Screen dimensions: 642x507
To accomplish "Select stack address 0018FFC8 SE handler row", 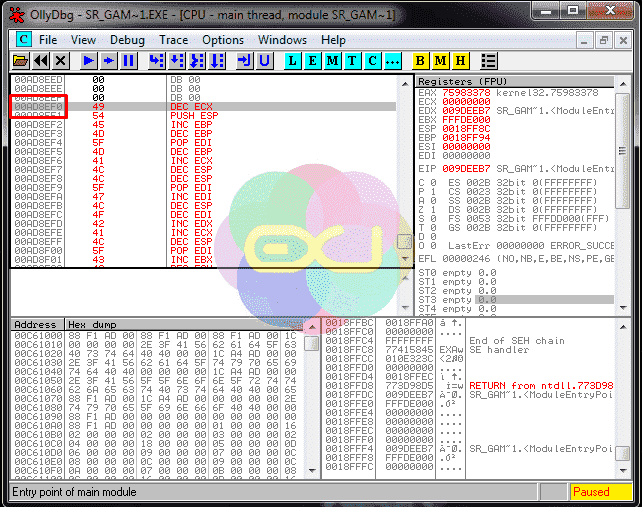I will 469,350.
